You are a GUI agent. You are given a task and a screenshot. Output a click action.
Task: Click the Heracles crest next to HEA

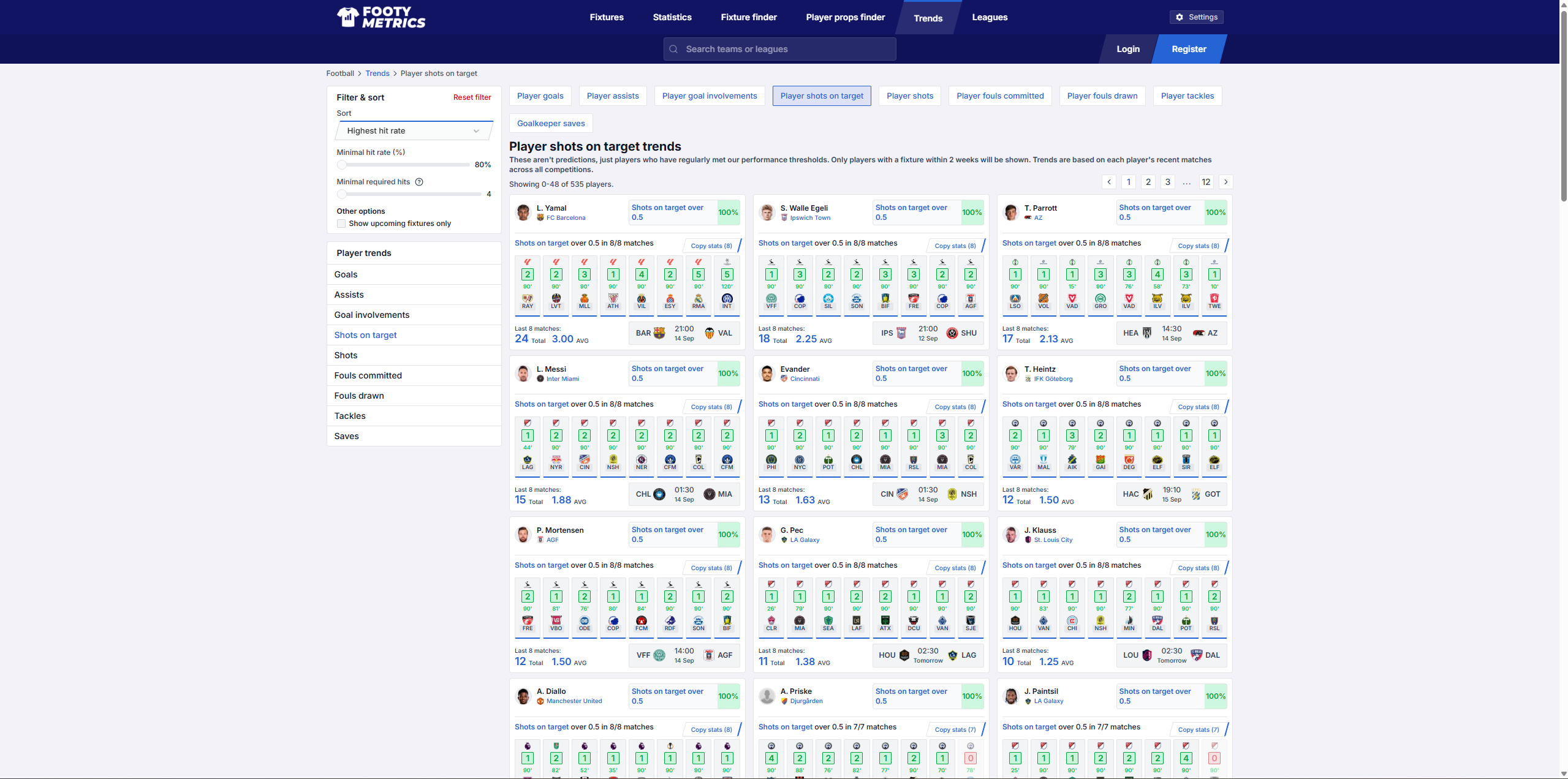point(1147,333)
